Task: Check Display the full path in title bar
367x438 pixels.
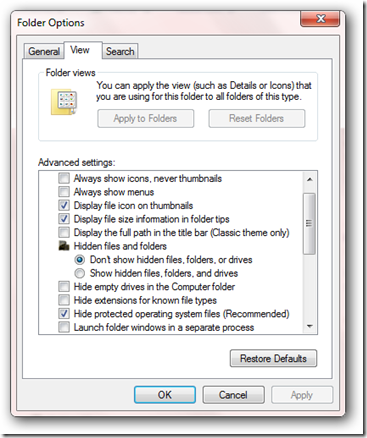Action: (x=64, y=232)
